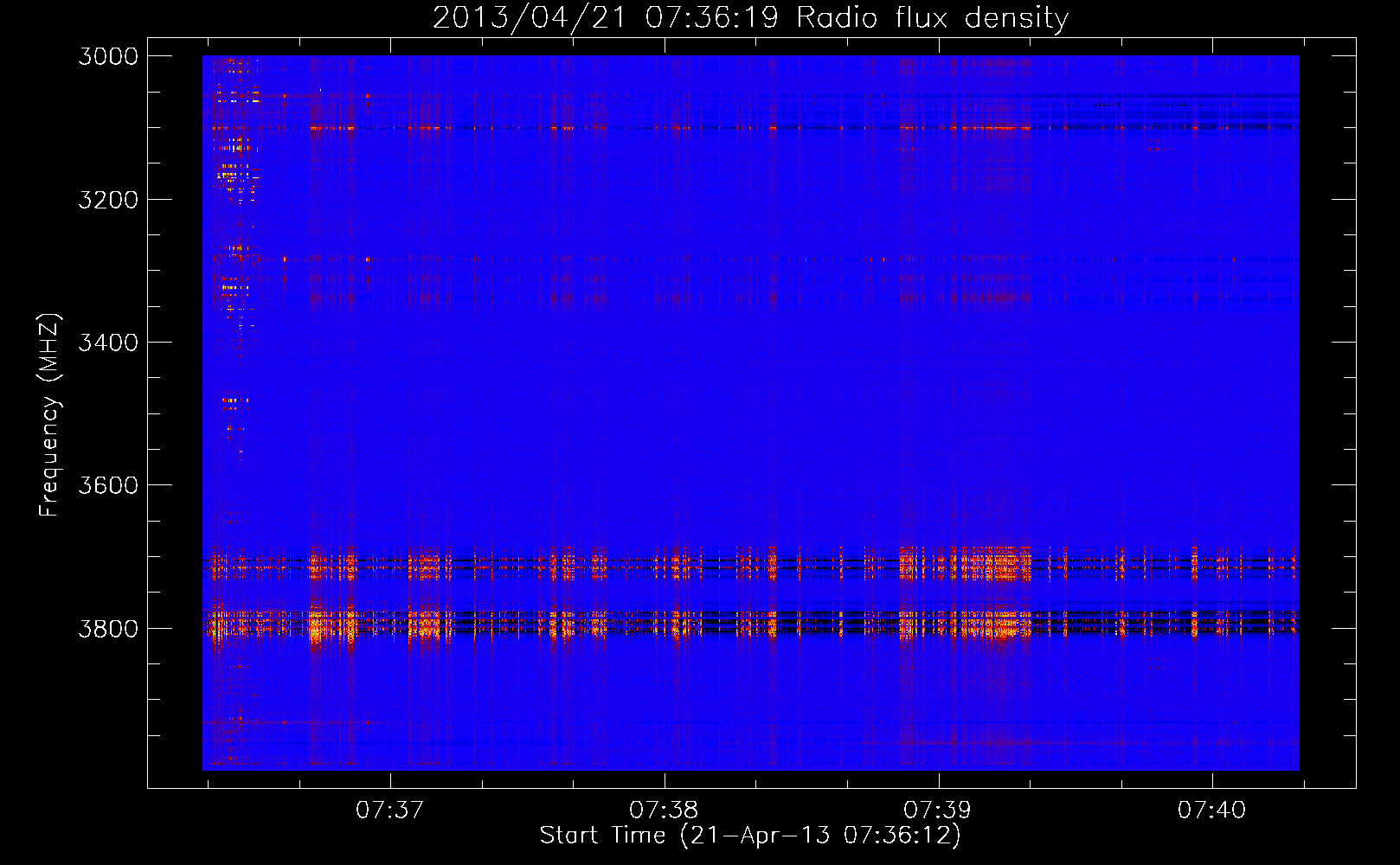The width and height of the screenshot is (1400, 865).
Task: Click the 3400 frequency axis label
Action: (x=108, y=343)
